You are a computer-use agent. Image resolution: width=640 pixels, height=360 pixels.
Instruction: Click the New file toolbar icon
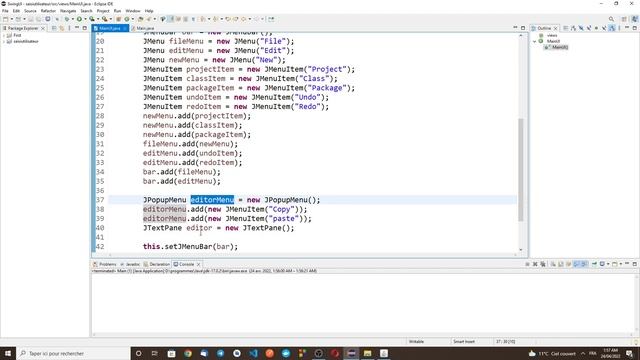[x=5, y=19]
